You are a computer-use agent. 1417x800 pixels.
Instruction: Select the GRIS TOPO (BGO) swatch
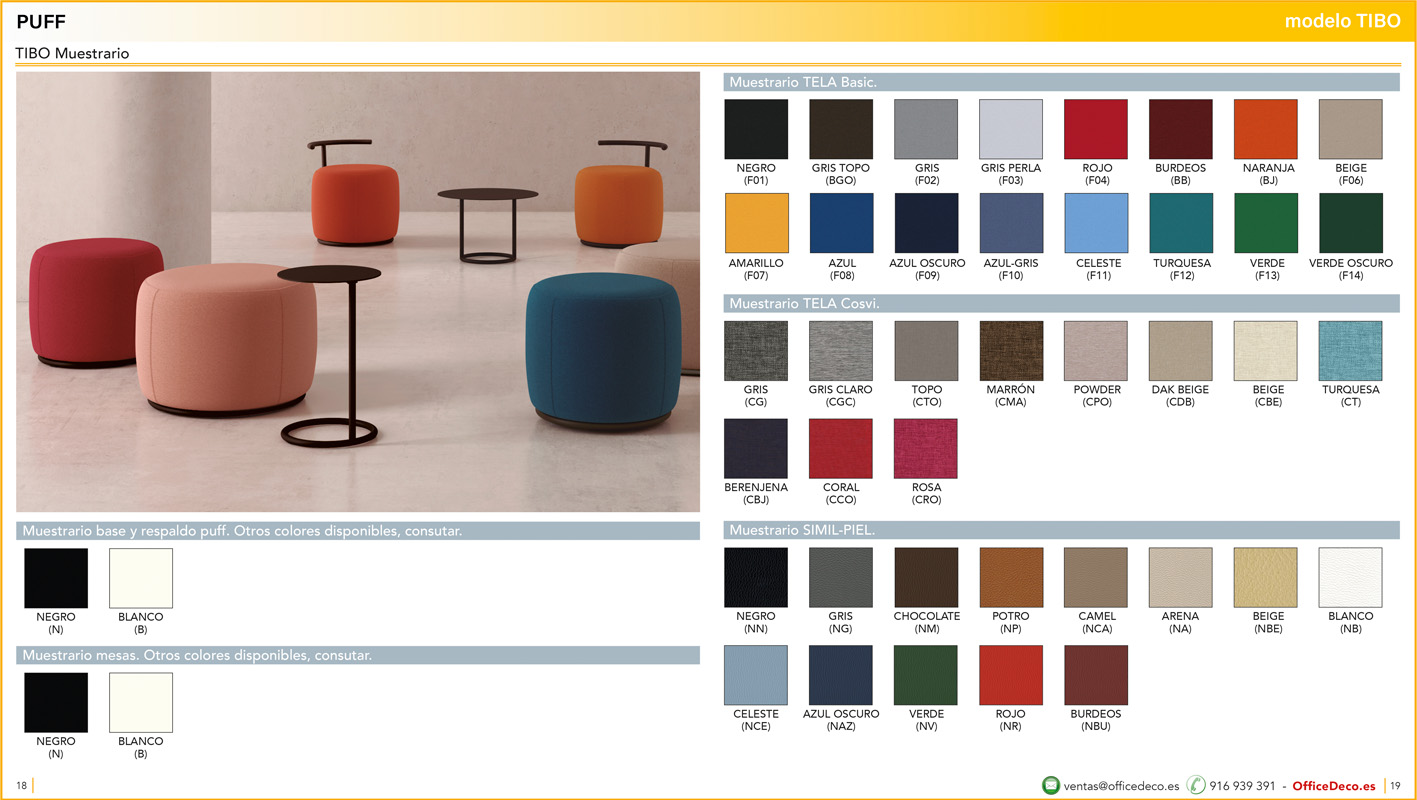point(841,129)
